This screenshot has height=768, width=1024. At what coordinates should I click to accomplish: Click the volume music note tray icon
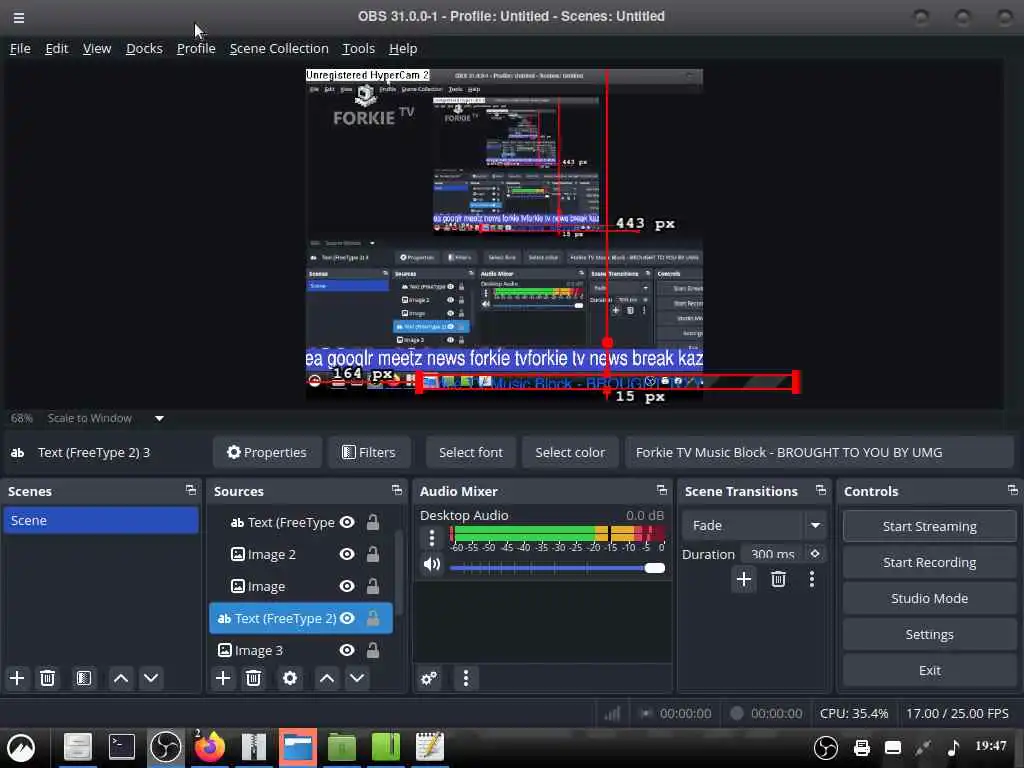coord(953,747)
